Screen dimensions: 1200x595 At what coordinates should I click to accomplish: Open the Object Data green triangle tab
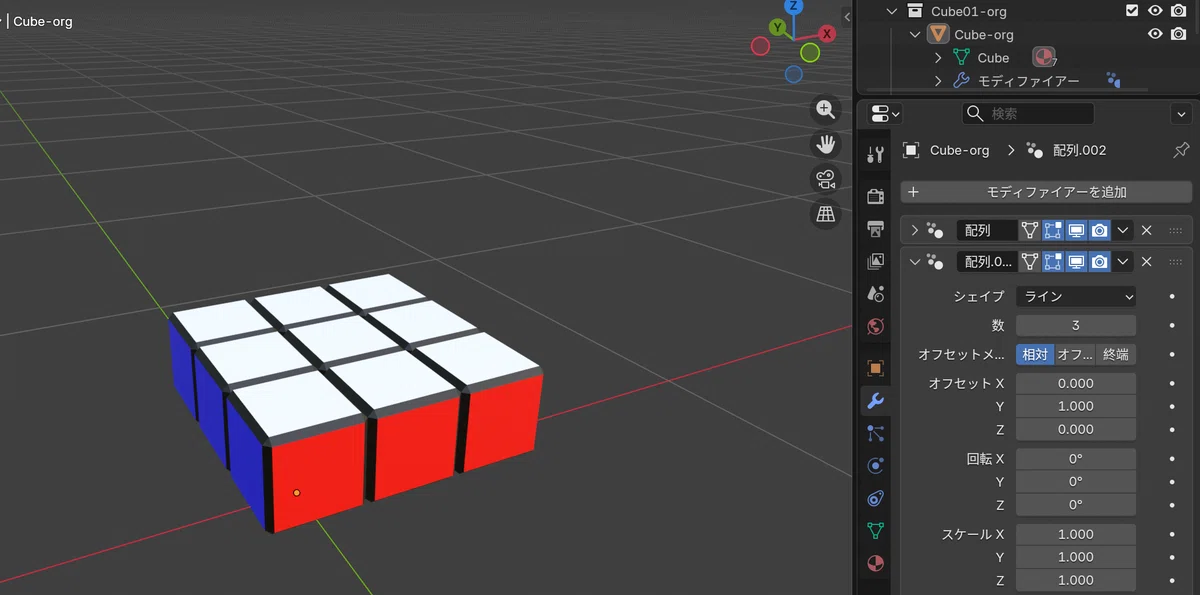pos(876,530)
